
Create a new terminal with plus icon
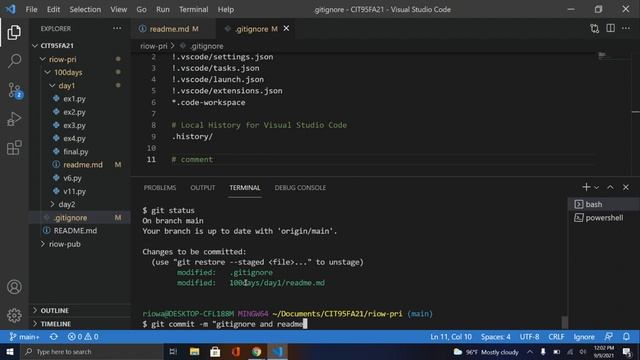pyautogui.click(x=586, y=187)
